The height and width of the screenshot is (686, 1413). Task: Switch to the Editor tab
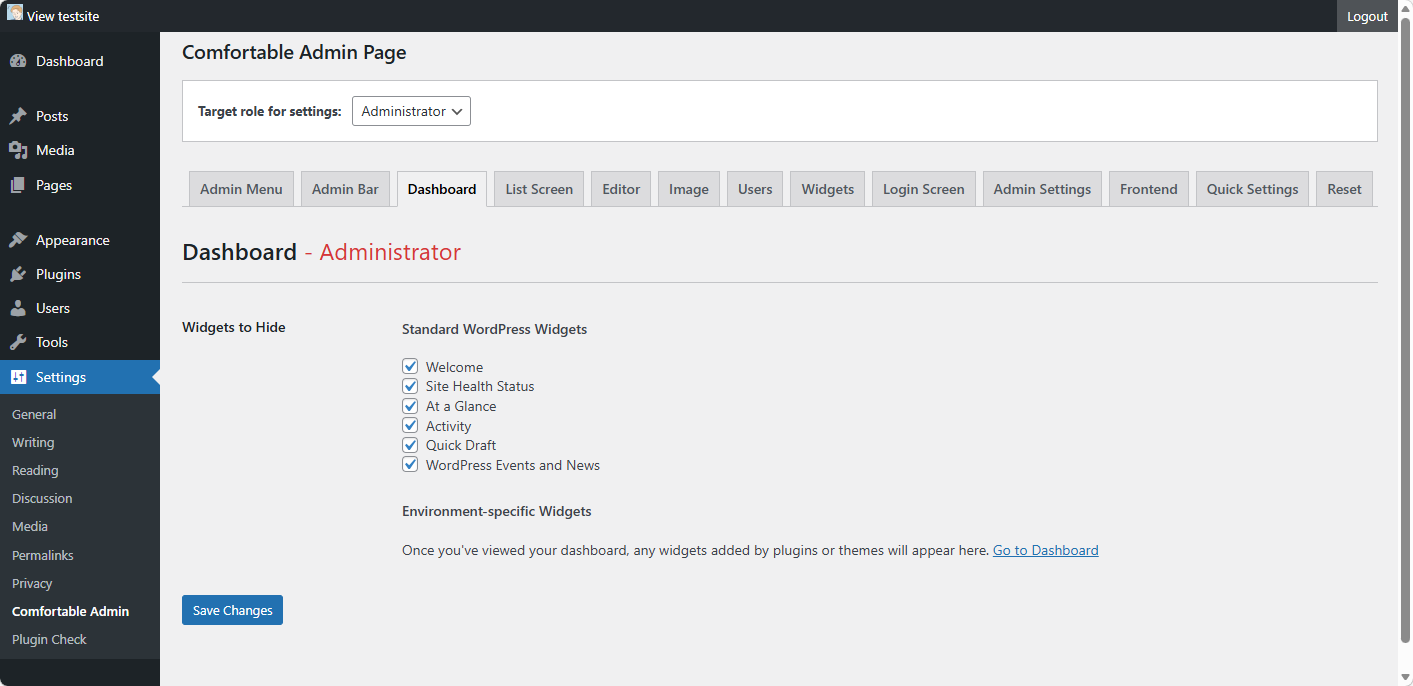(x=621, y=189)
